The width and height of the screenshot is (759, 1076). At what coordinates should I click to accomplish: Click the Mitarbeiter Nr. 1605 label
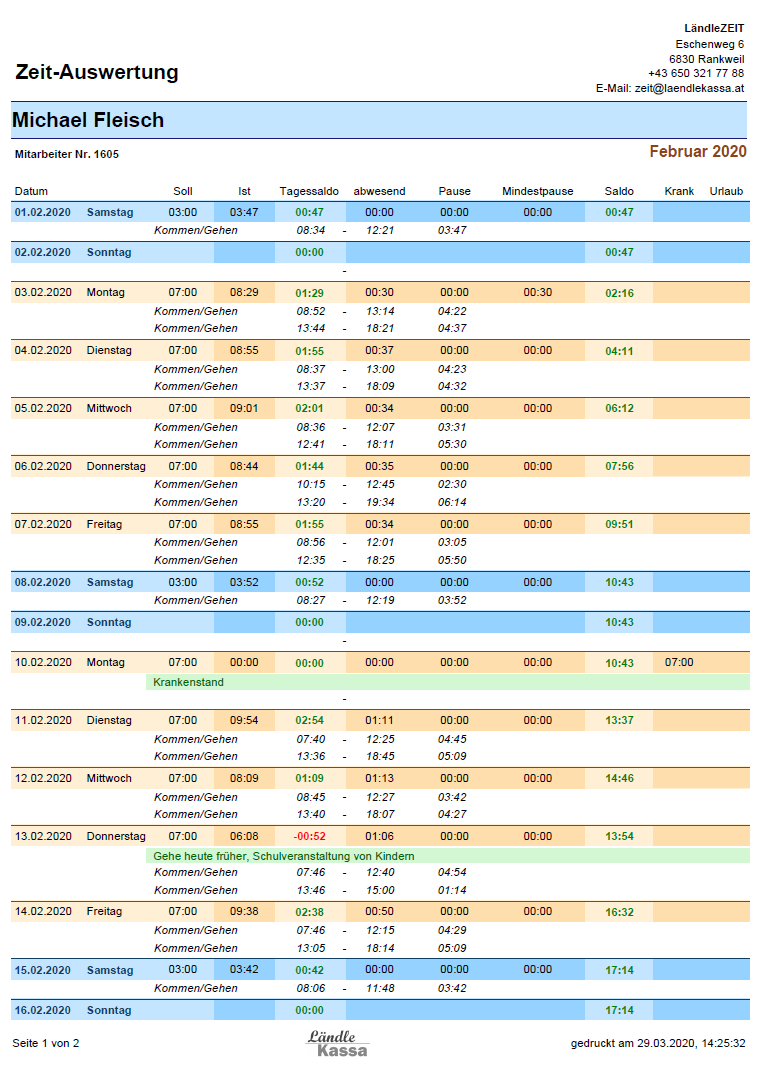pos(67,154)
